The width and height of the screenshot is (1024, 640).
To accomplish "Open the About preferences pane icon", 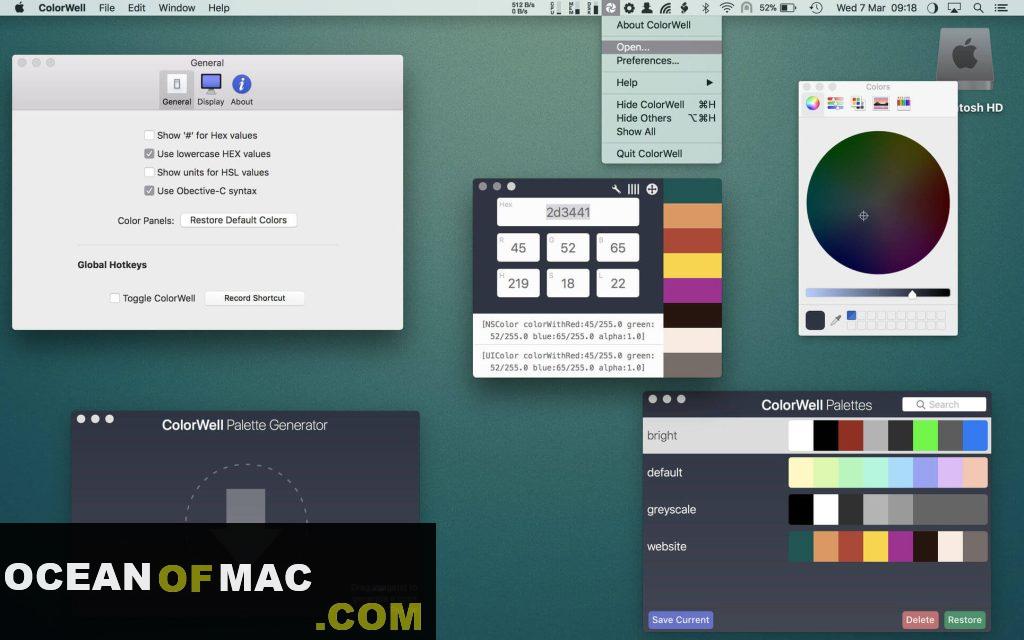I will [242, 89].
